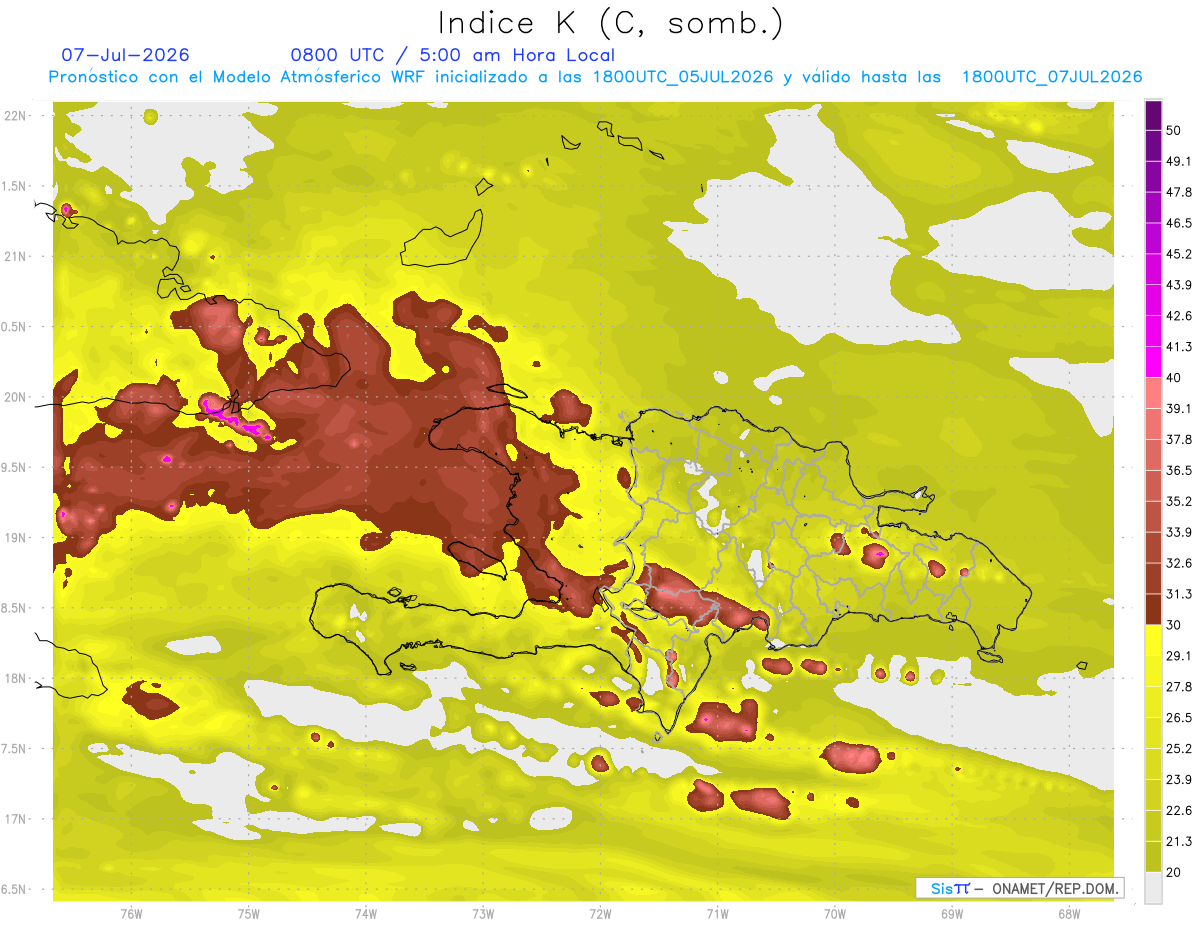
Task: Click the '32.6' colorbar value
Action: point(1179,563)
